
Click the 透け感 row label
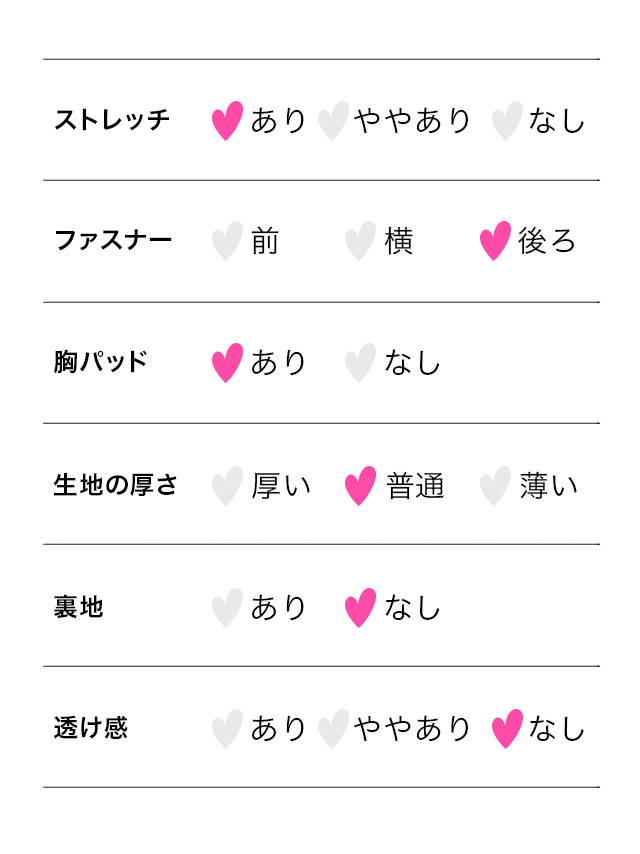[x=91, y=728]
